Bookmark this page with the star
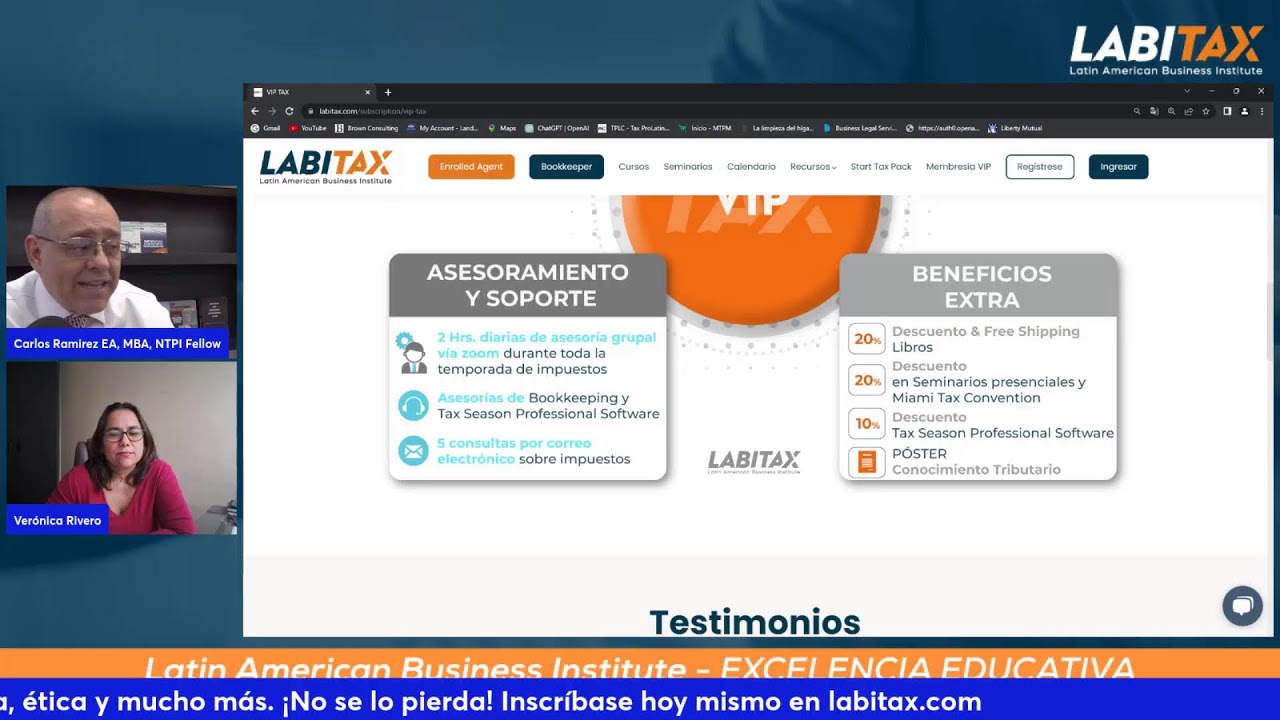 point(1206,111)
